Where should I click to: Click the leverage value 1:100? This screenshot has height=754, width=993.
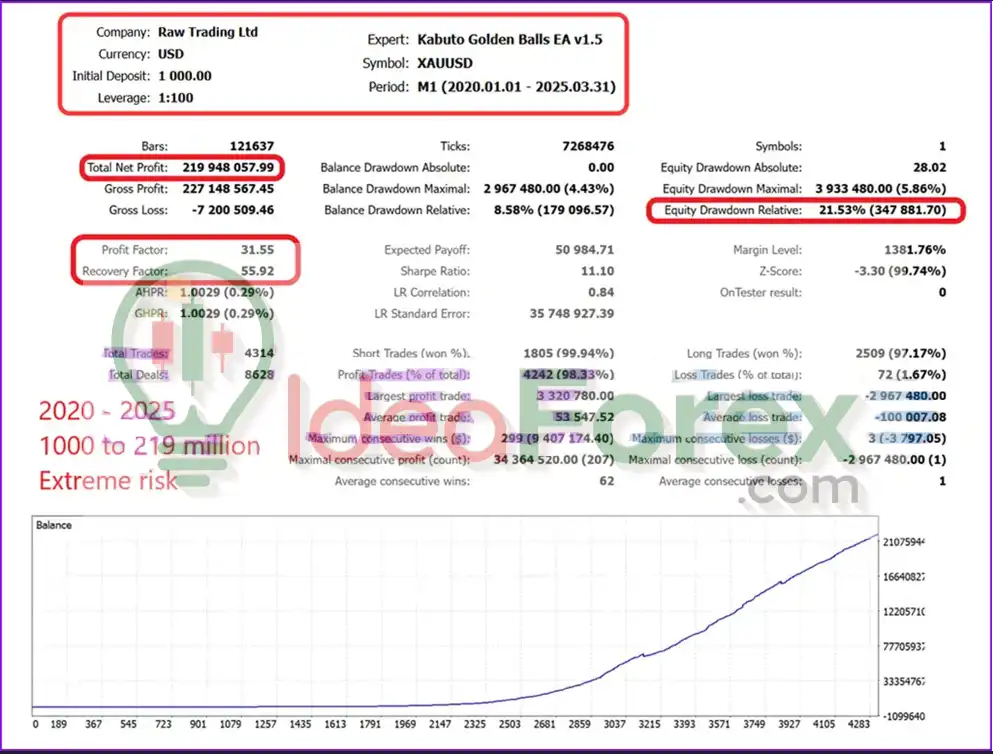(175, 97)
